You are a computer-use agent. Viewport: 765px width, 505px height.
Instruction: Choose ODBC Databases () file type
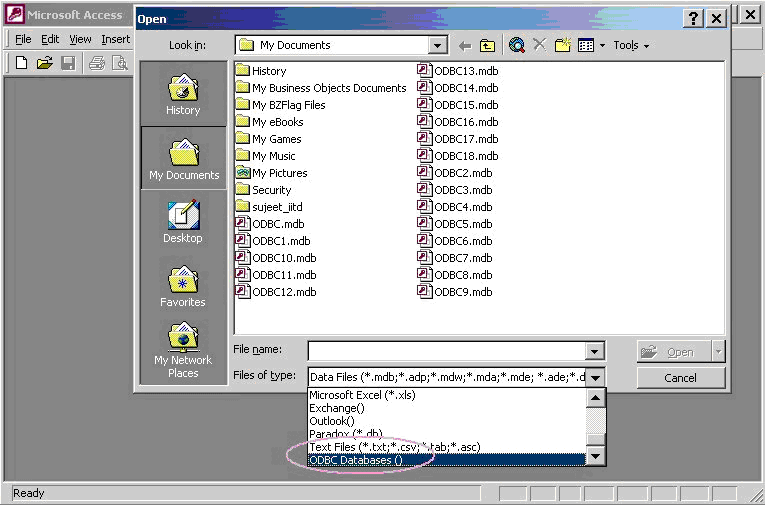pos(447,460)
